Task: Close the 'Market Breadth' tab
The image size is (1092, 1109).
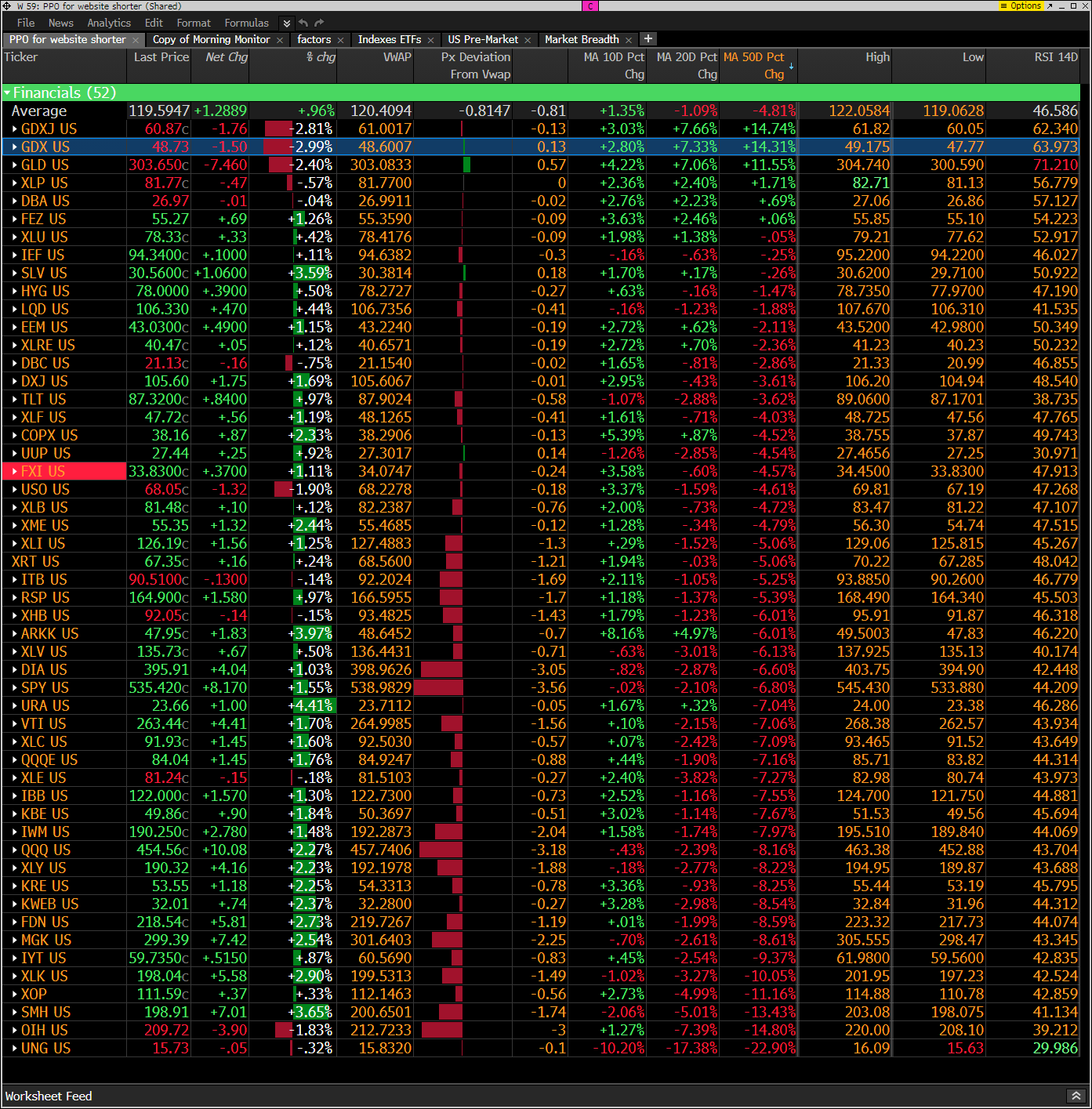Action: tap(629, 40)
